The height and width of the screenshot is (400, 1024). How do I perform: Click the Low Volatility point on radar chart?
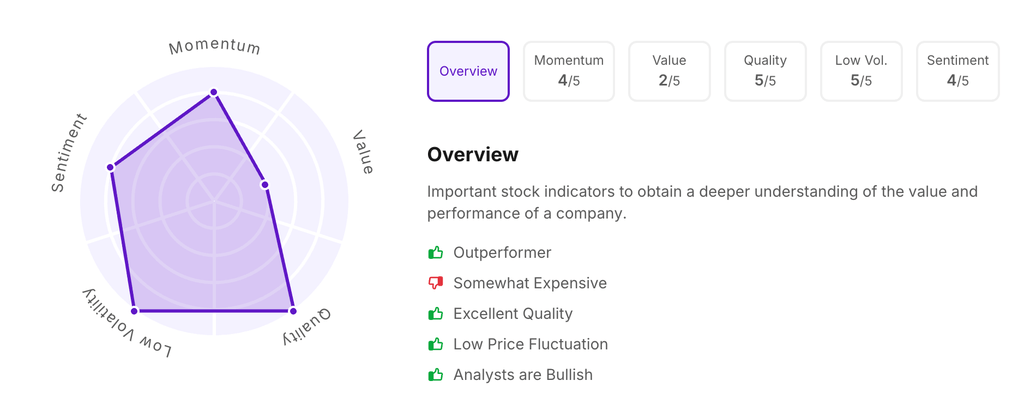click(134, 311)
